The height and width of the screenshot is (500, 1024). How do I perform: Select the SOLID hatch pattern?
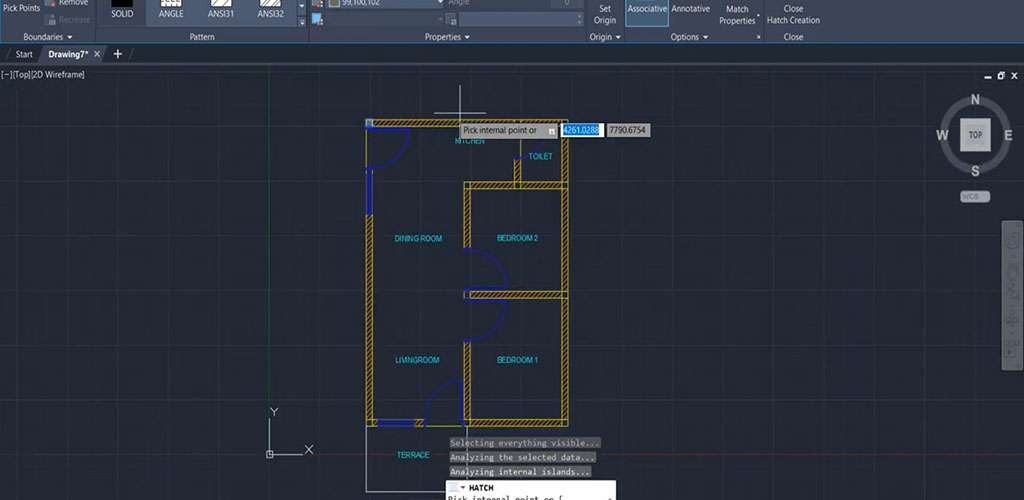[x=122, y=10]
